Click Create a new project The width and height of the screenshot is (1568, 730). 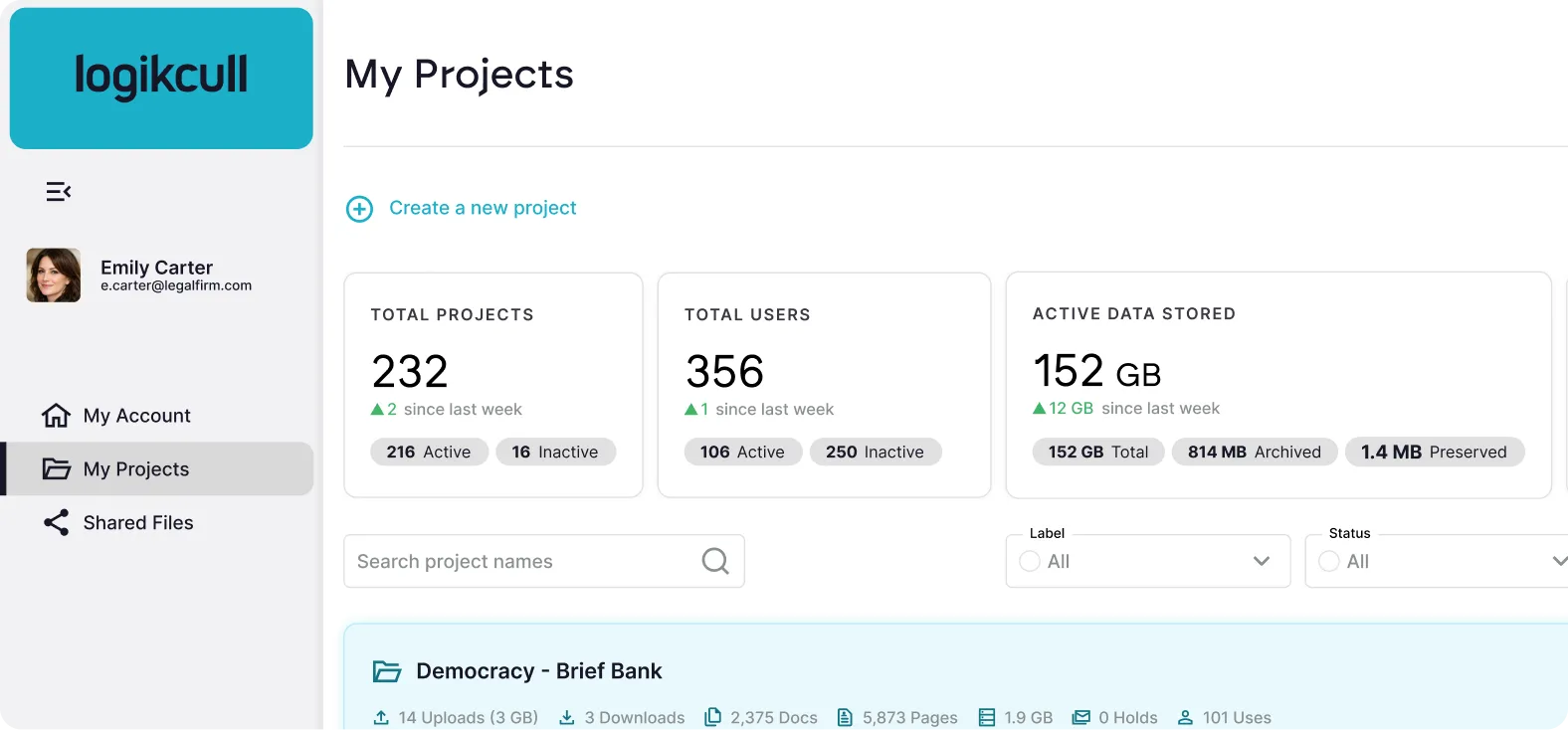tap(483, 208)
